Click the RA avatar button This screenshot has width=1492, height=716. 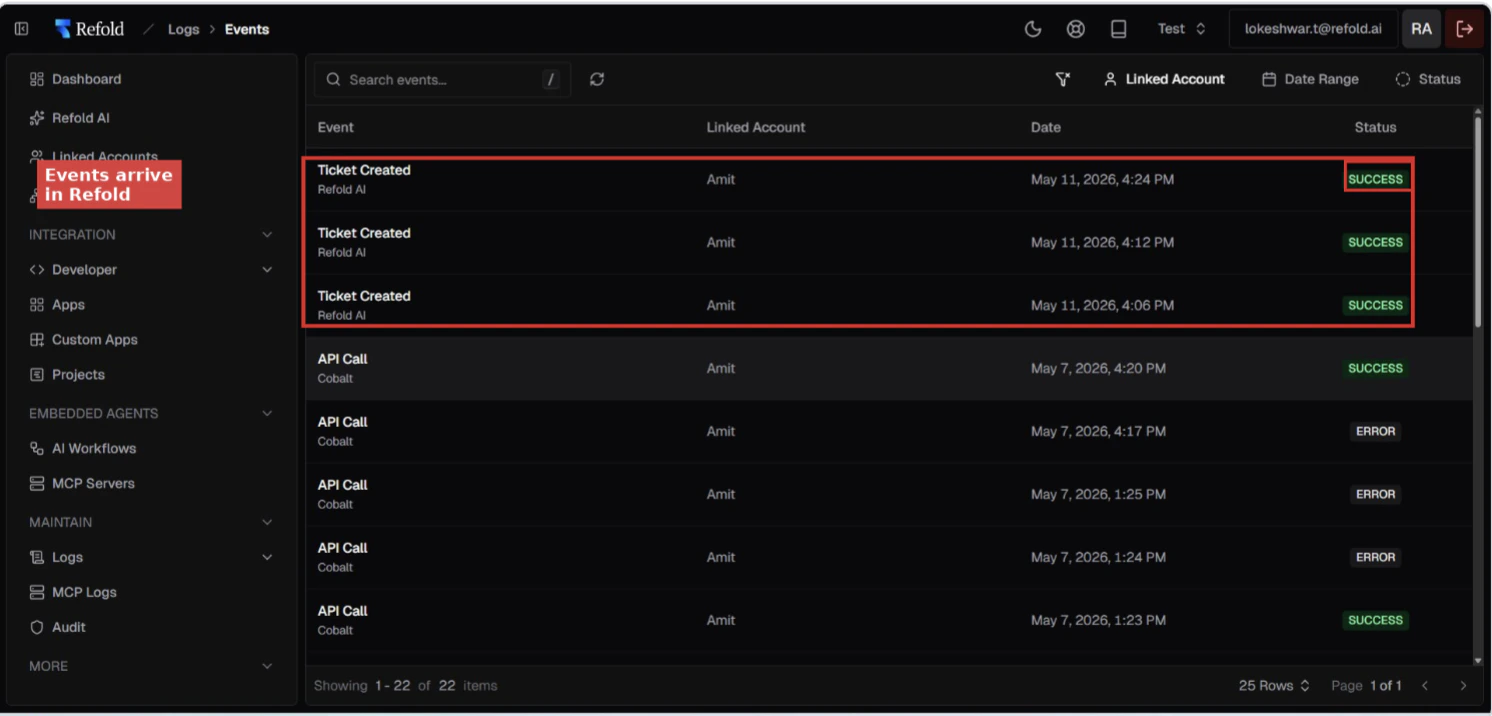click(x=1421, y=29)
